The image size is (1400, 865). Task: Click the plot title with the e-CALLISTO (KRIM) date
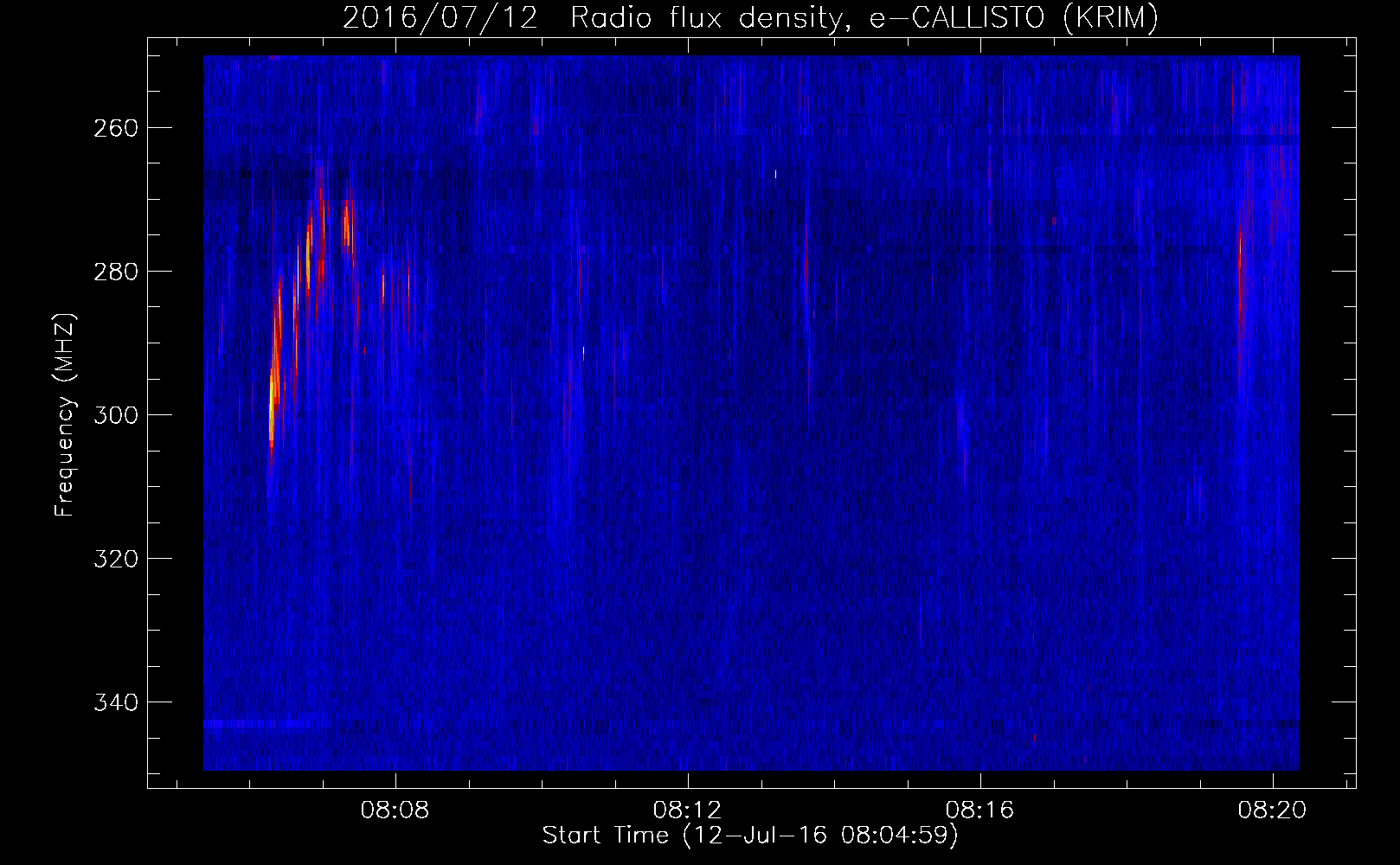click(750, 18)
